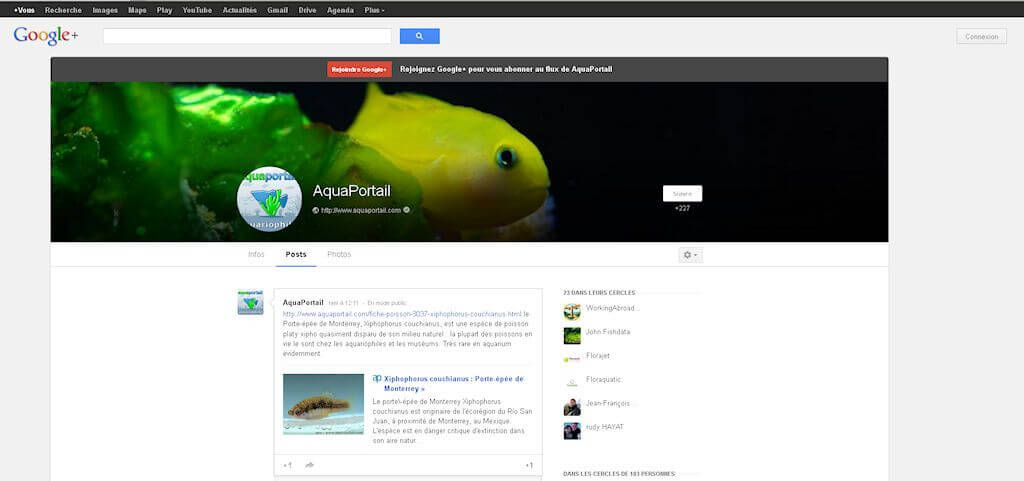Click the WorkingAbroad avatar
This screenshot has width=1024, height=481.
(x=572, y=312)
